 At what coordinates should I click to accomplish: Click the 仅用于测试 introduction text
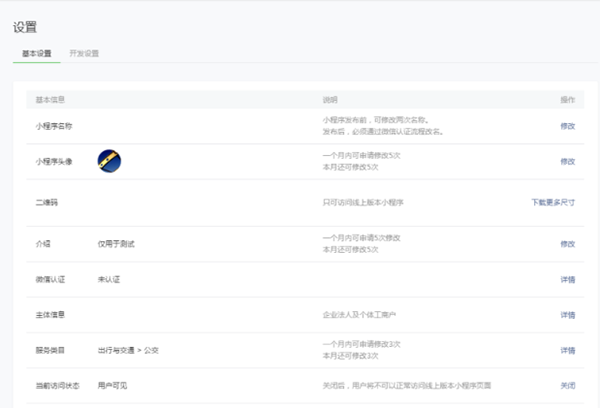[x=114, y=244]
